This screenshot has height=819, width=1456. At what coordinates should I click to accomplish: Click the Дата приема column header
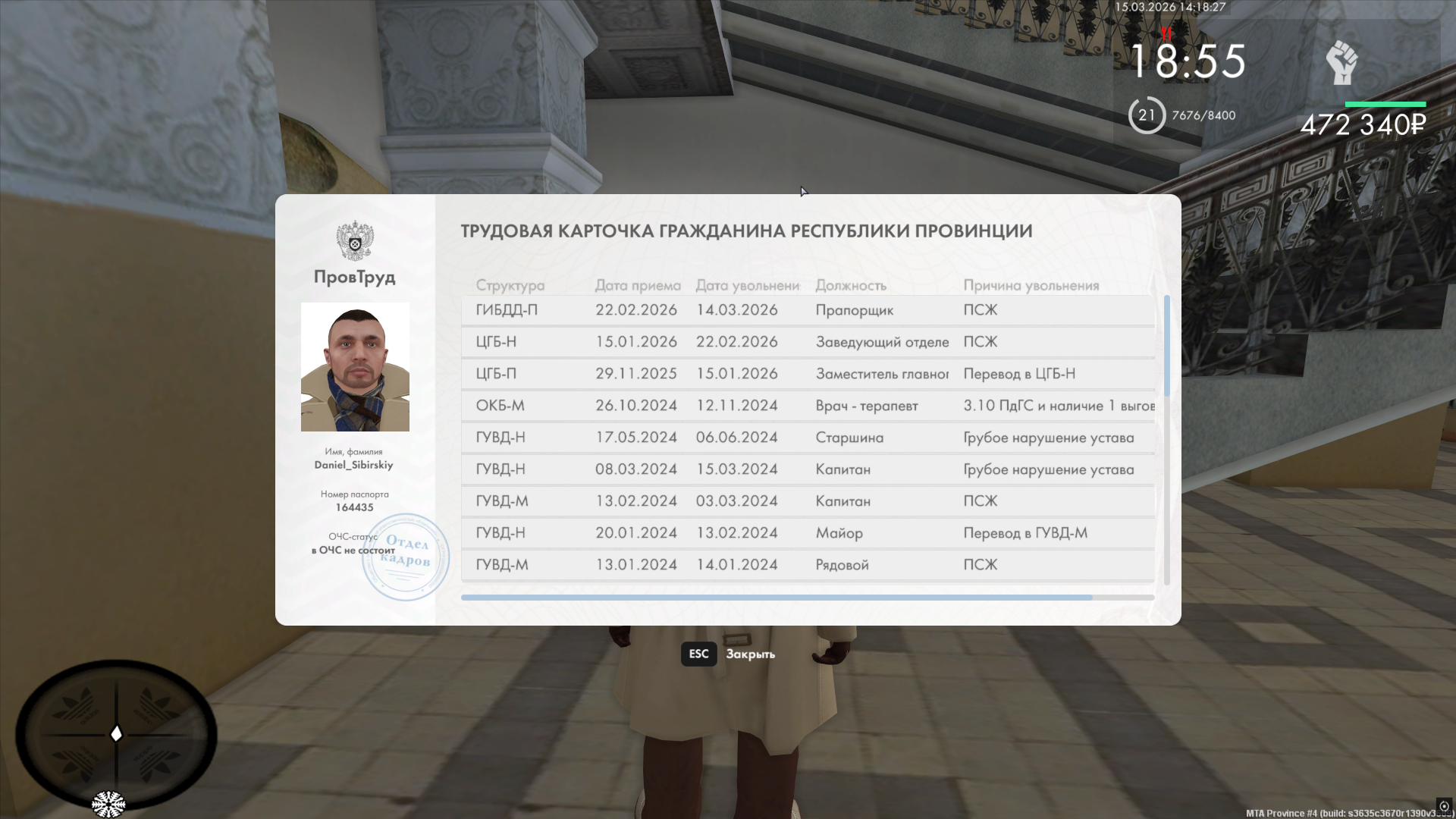637,286
